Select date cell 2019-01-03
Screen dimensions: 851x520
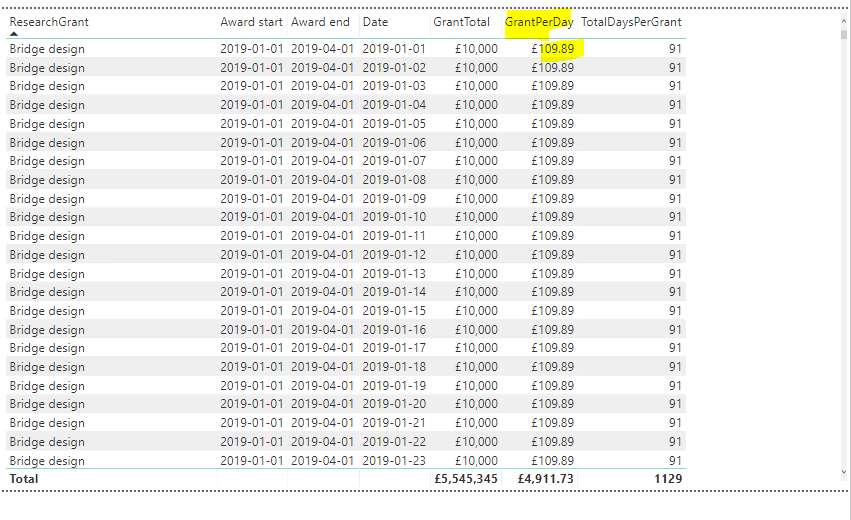click(x=394, y=86)
